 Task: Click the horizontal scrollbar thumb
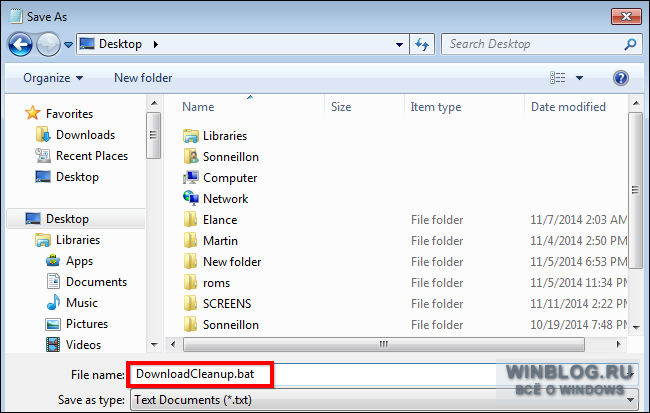(x=384, y=345)
